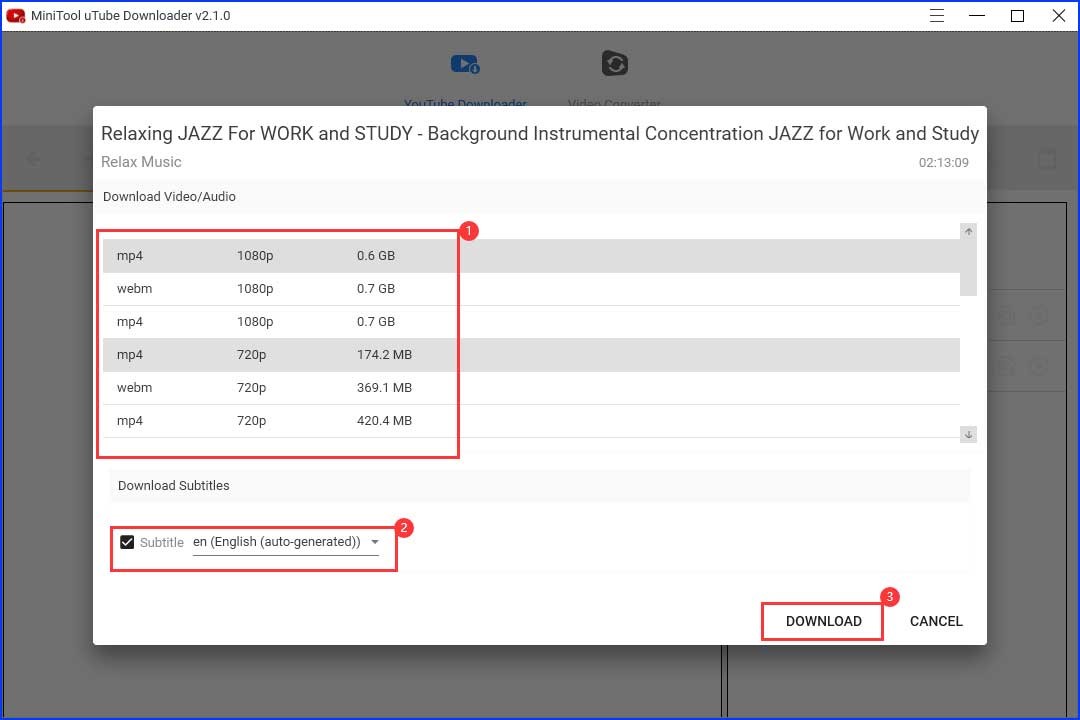This screenshot has width=1080, height=720.
Task: Select the webm 720p 369.1 MB row
Action: pyautogui.click(x=531, y=388)
